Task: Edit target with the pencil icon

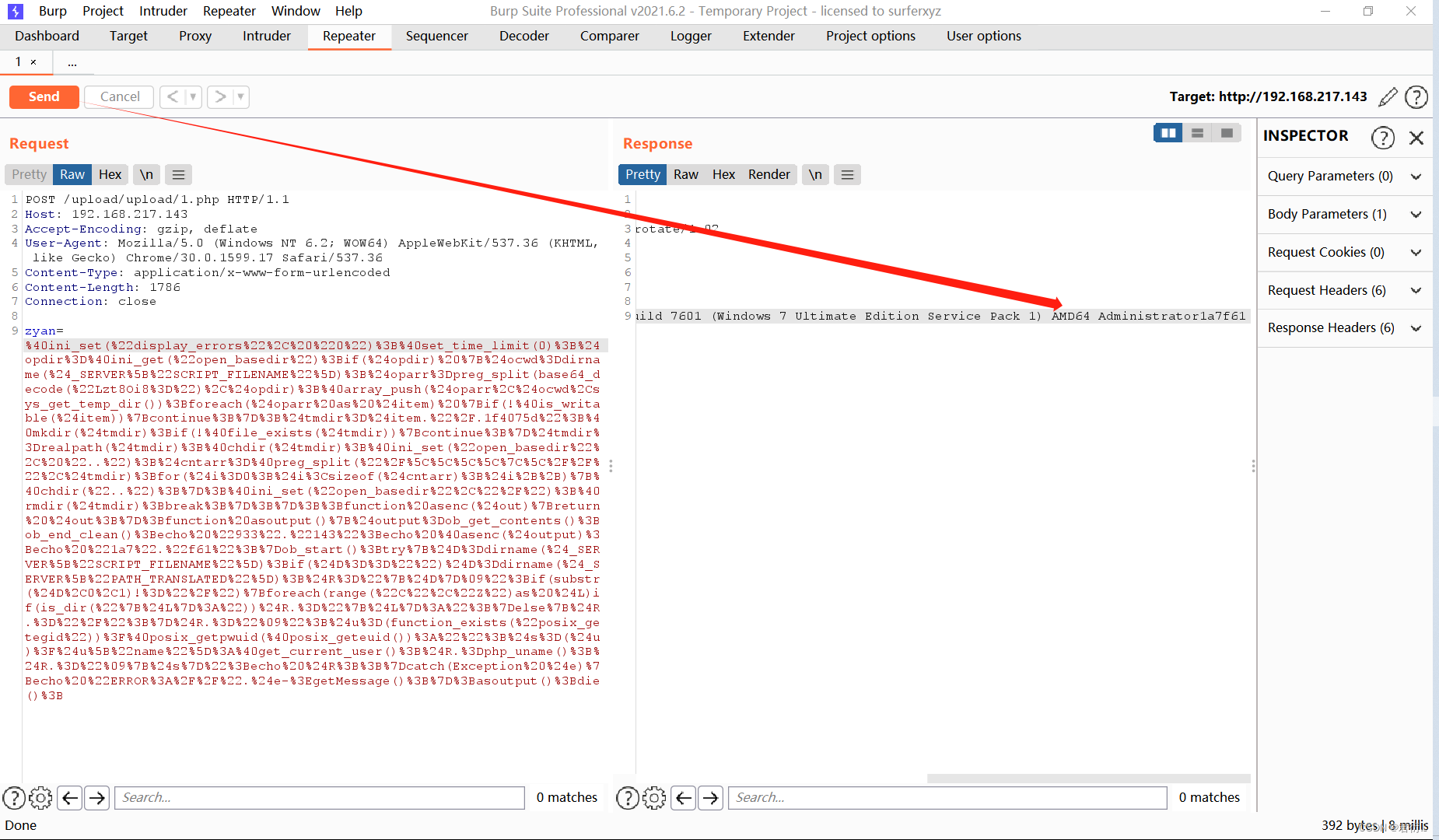Action: 1388,96
